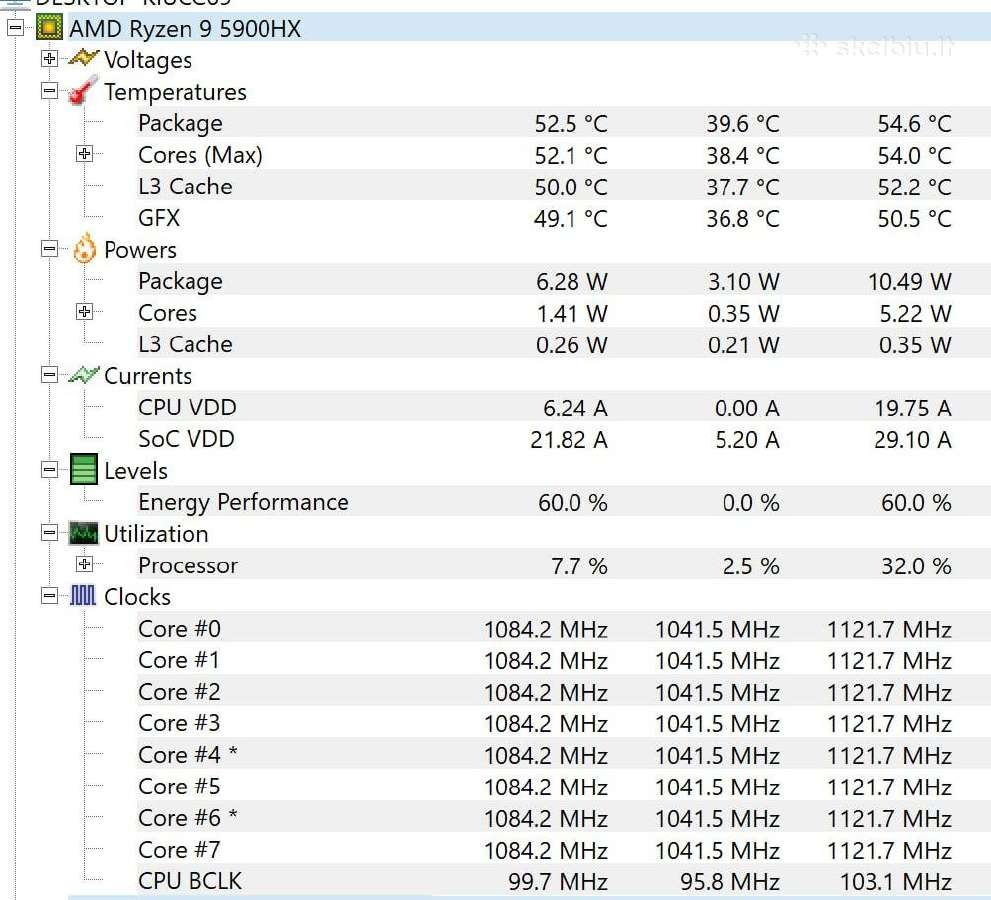Select the CPU VDD current row
Image resolution: width=991 pixels, height=900 pixels.
(x=564, y=407)
